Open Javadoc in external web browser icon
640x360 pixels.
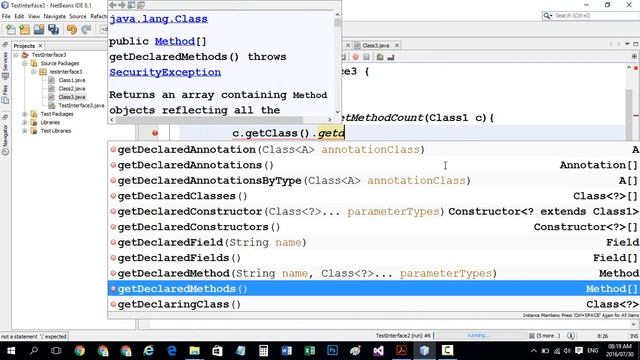[131, 5]
